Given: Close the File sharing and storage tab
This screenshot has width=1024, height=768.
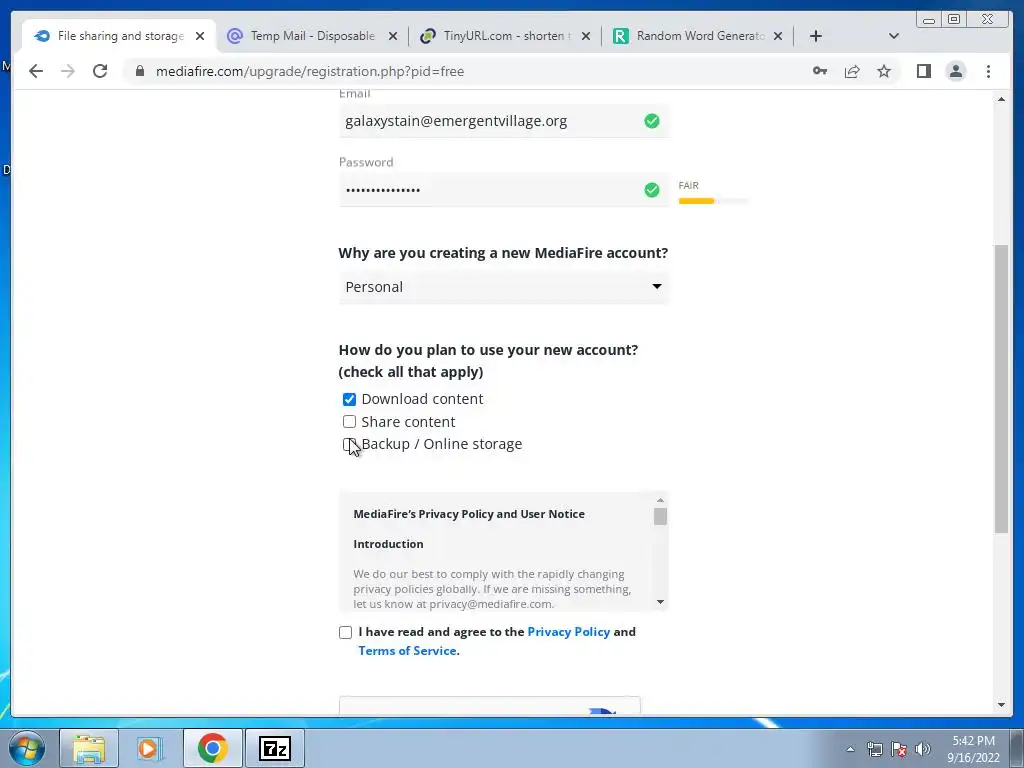Looking at the screenshot, I should pyautogui.click(x=200, y=36).
